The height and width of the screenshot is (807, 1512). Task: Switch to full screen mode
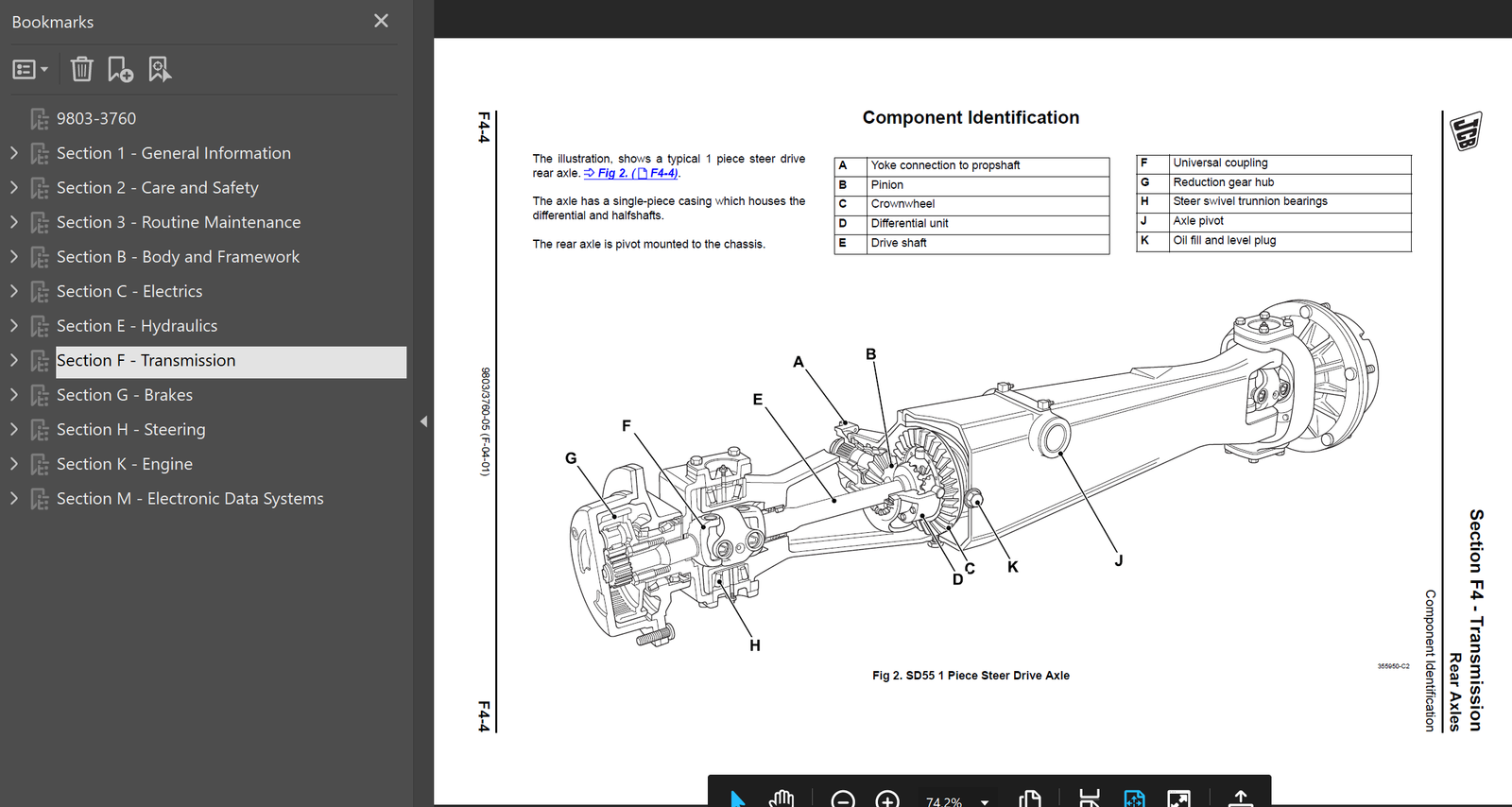(x=1178, y=799)
